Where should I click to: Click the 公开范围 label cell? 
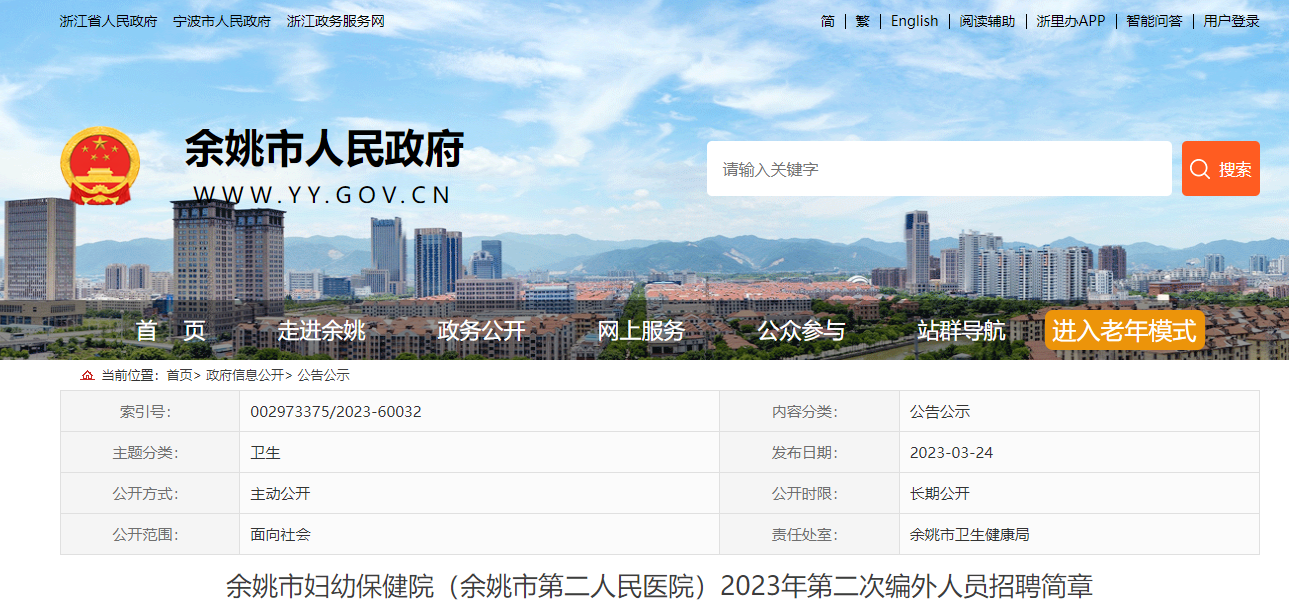coord(150,534)
